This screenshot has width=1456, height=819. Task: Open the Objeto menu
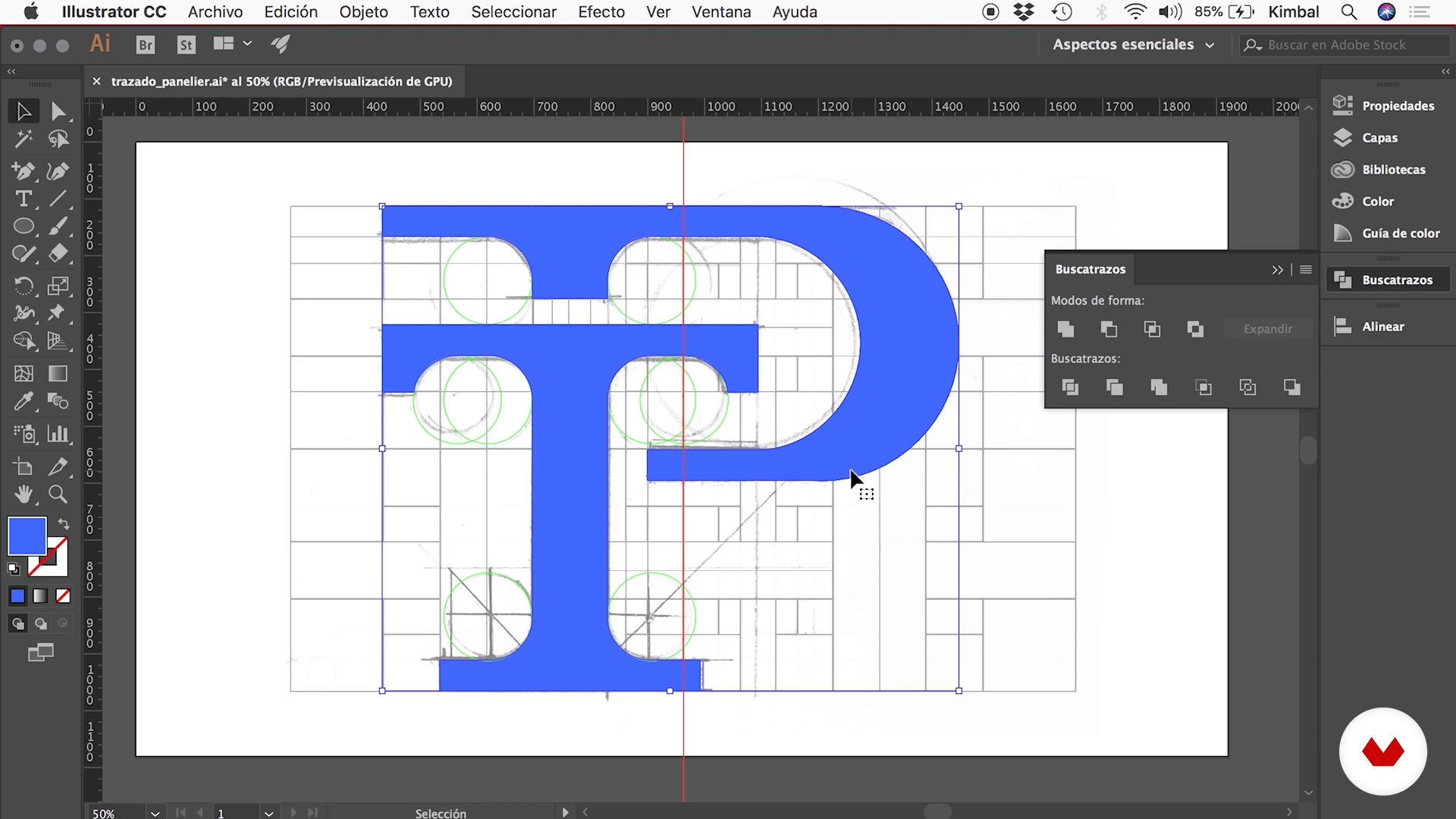click(x=363, y=12)
